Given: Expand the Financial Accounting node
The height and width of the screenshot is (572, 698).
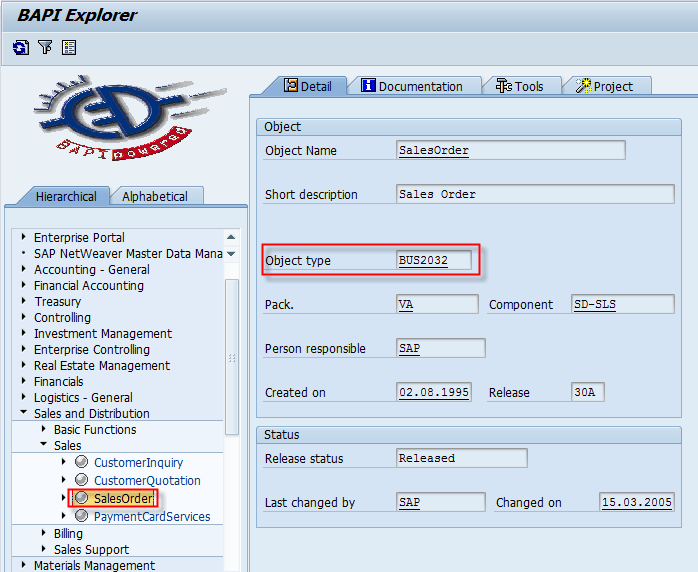Looking at the screenshot, I should 24,285.
